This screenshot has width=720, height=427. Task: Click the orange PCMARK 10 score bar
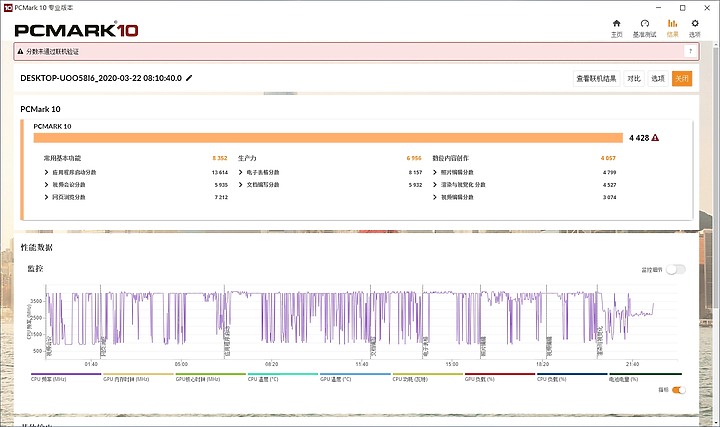click(328, 138)
